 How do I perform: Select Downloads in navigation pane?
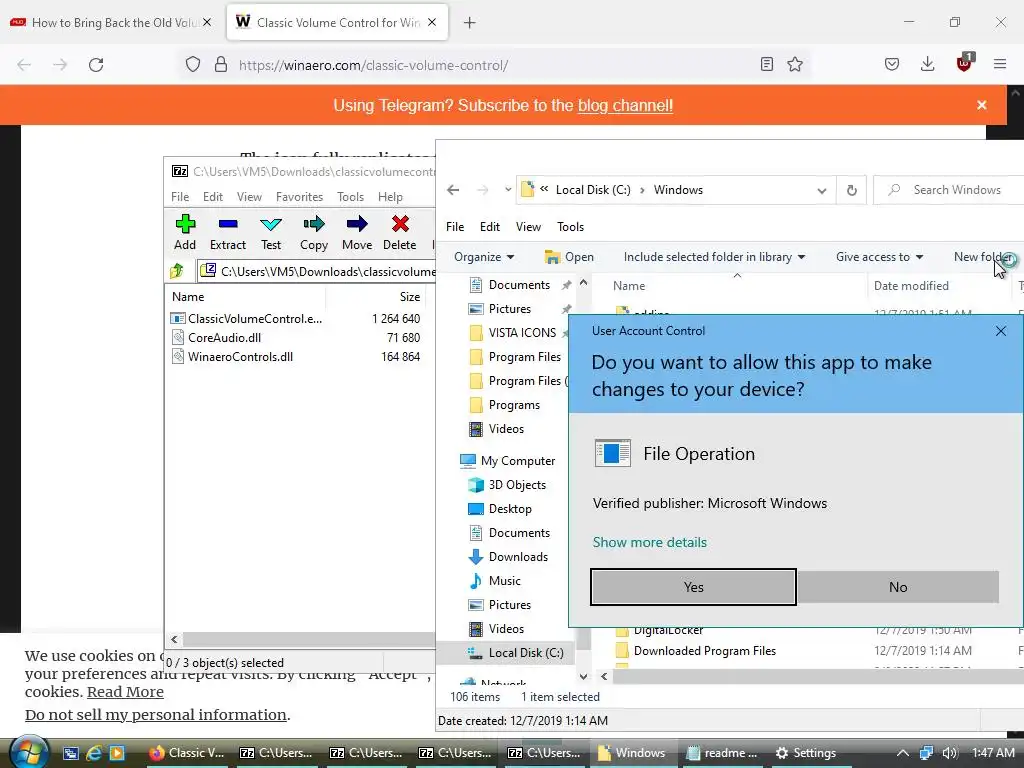(x=509, y=557)
